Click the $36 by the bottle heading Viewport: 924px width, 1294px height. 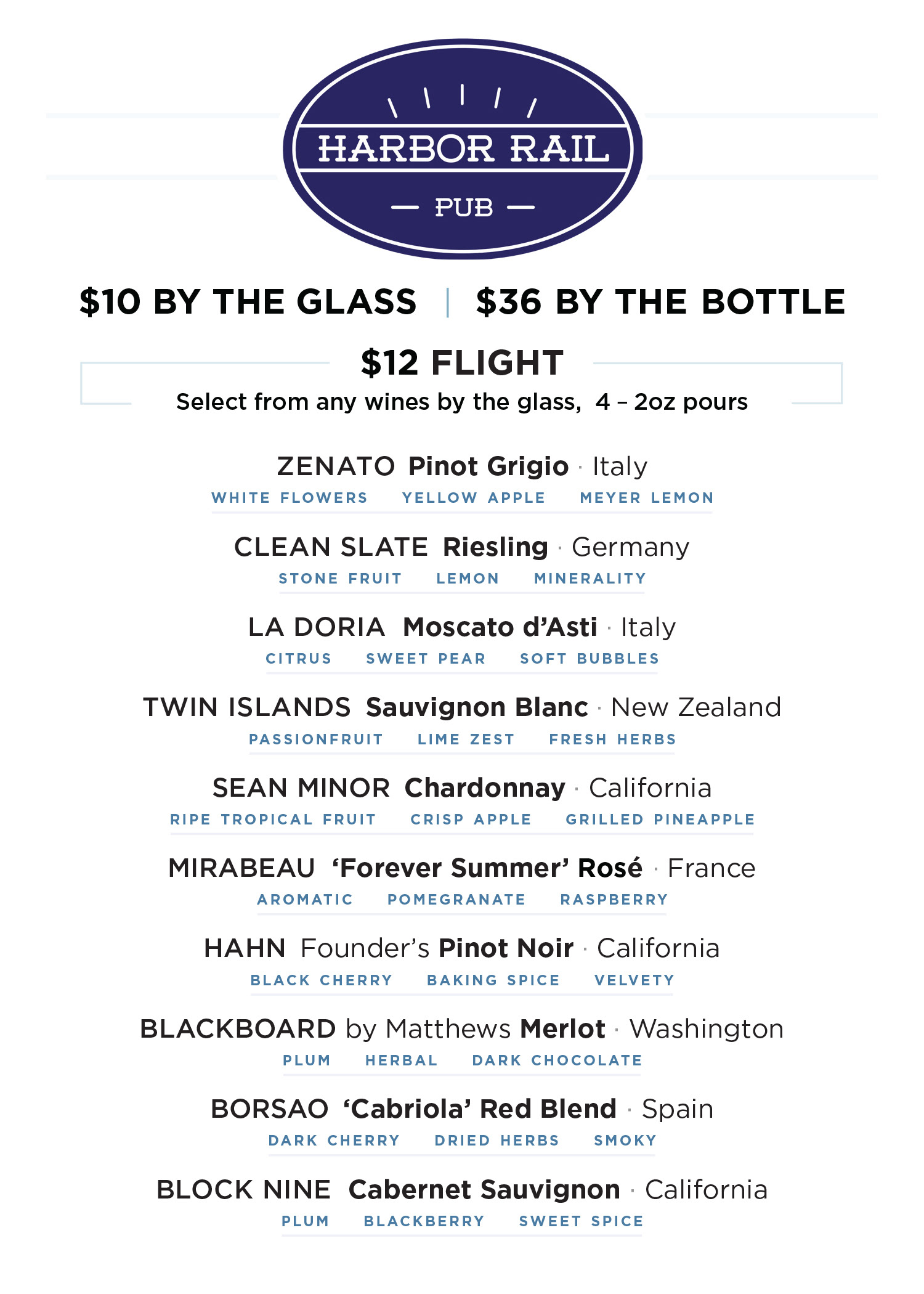pyautogui.click(x=660, y=302)
